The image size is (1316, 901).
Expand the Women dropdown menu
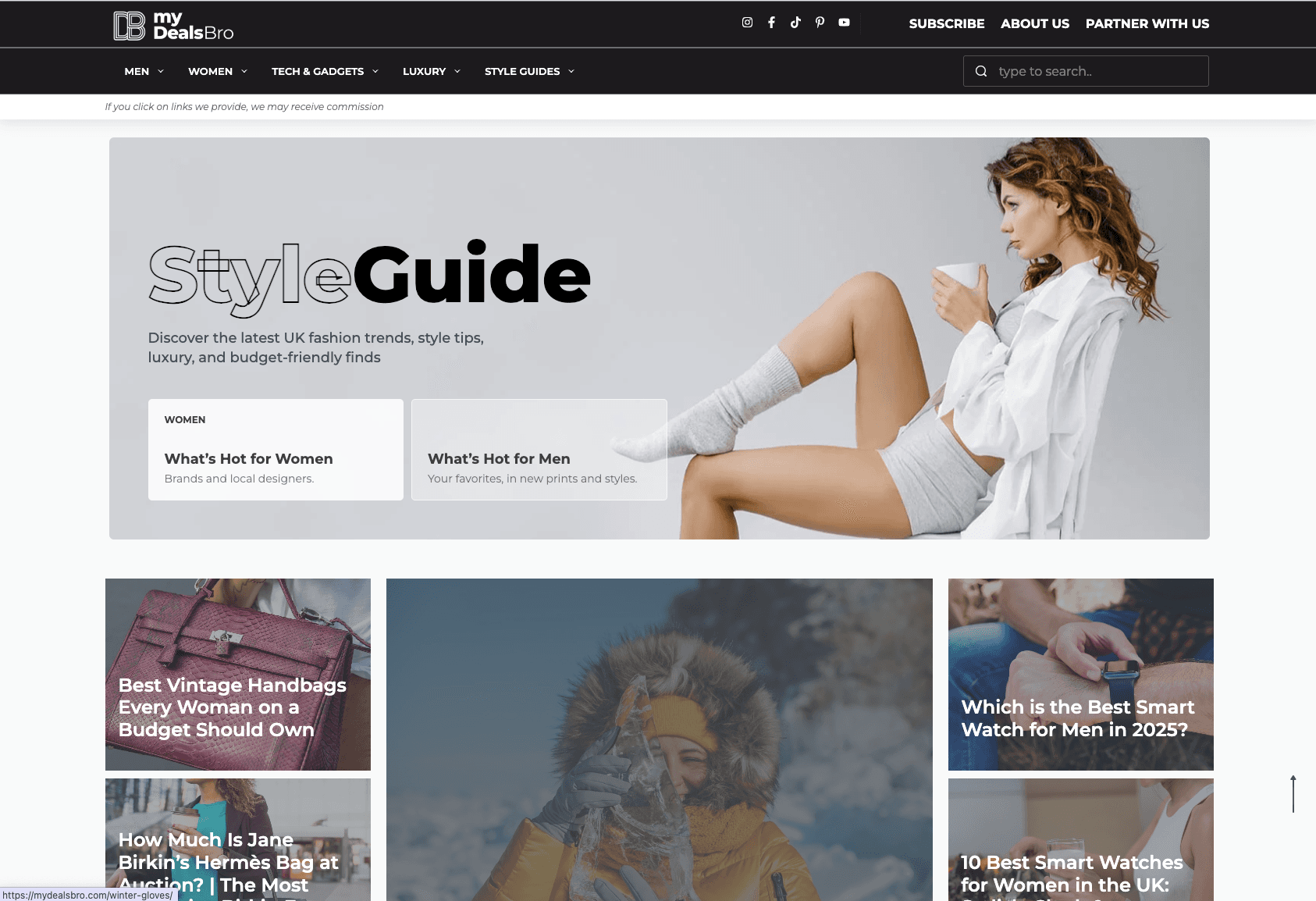click(x=217, y=71)
